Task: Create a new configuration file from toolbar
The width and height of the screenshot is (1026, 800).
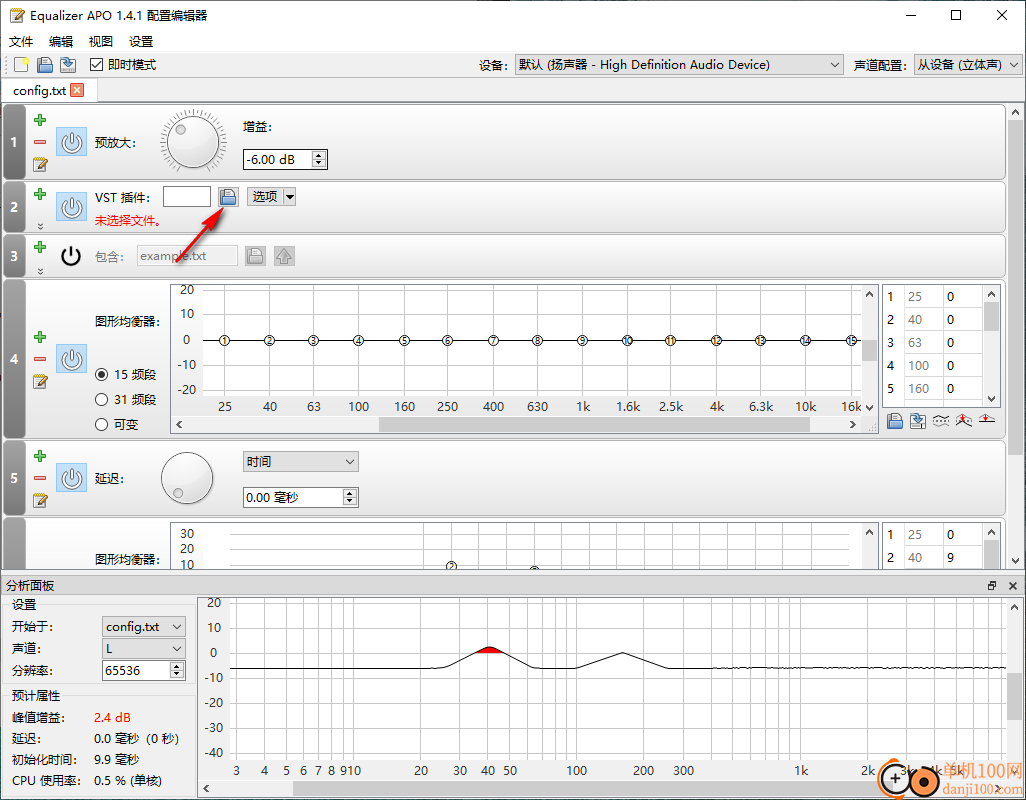Action: click(x=22, y=65)
